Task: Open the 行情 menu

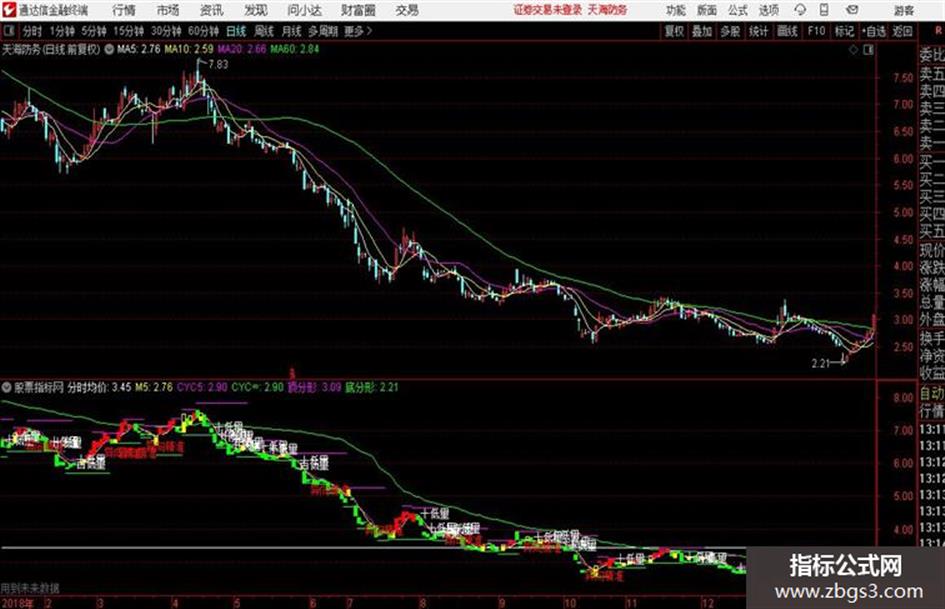Action: click(x=124, y=10)
